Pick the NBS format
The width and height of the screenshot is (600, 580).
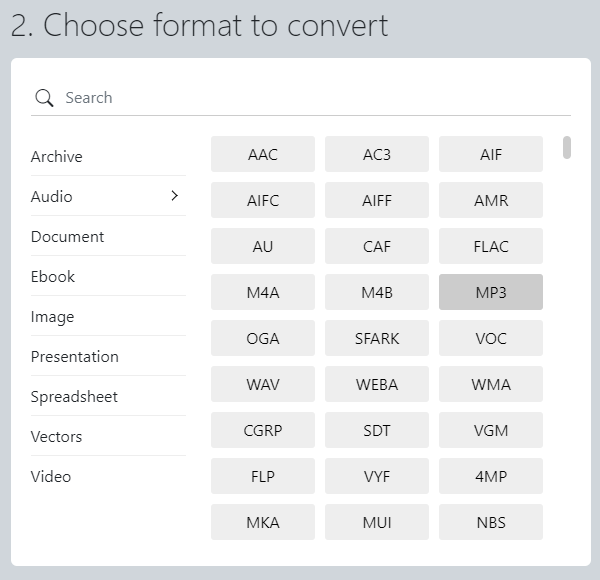tap(491, 522)
